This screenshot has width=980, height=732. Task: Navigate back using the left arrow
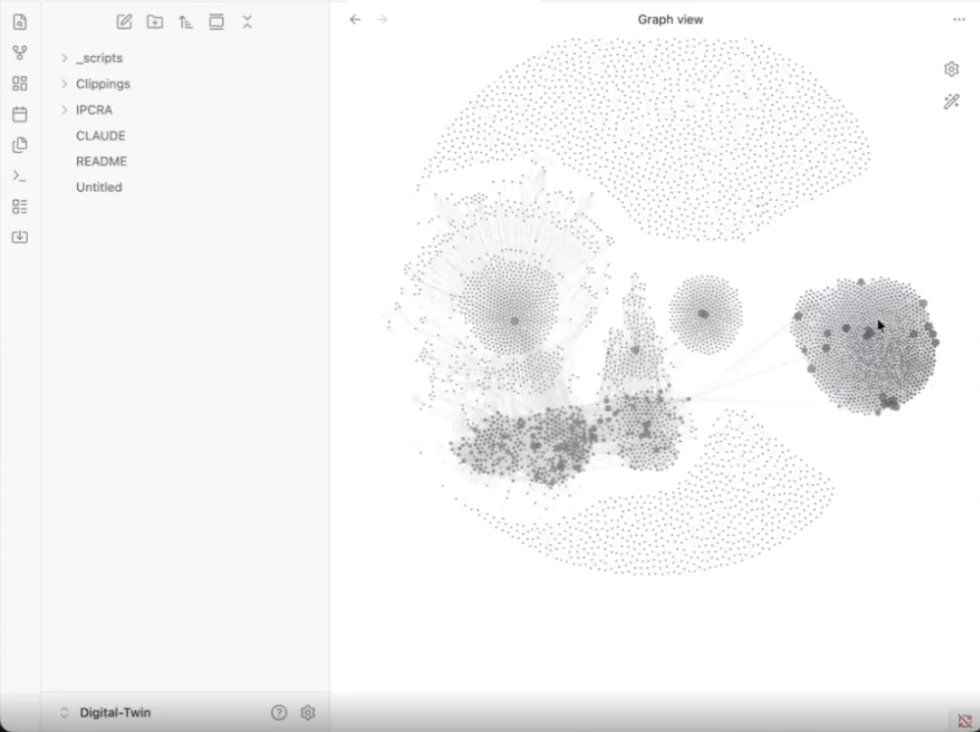click(355, 19)
